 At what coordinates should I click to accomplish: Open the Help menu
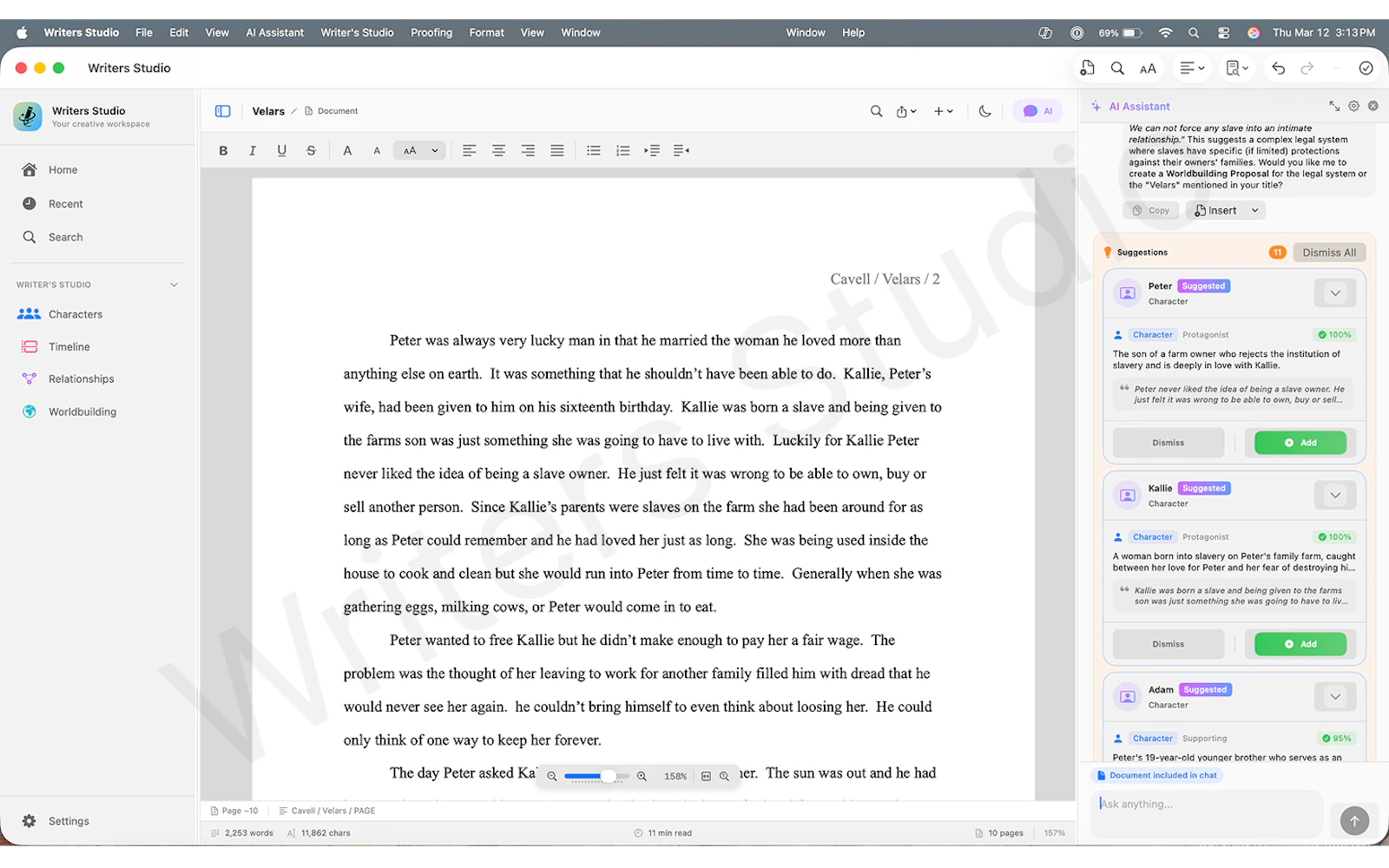(x=853, y=33)
